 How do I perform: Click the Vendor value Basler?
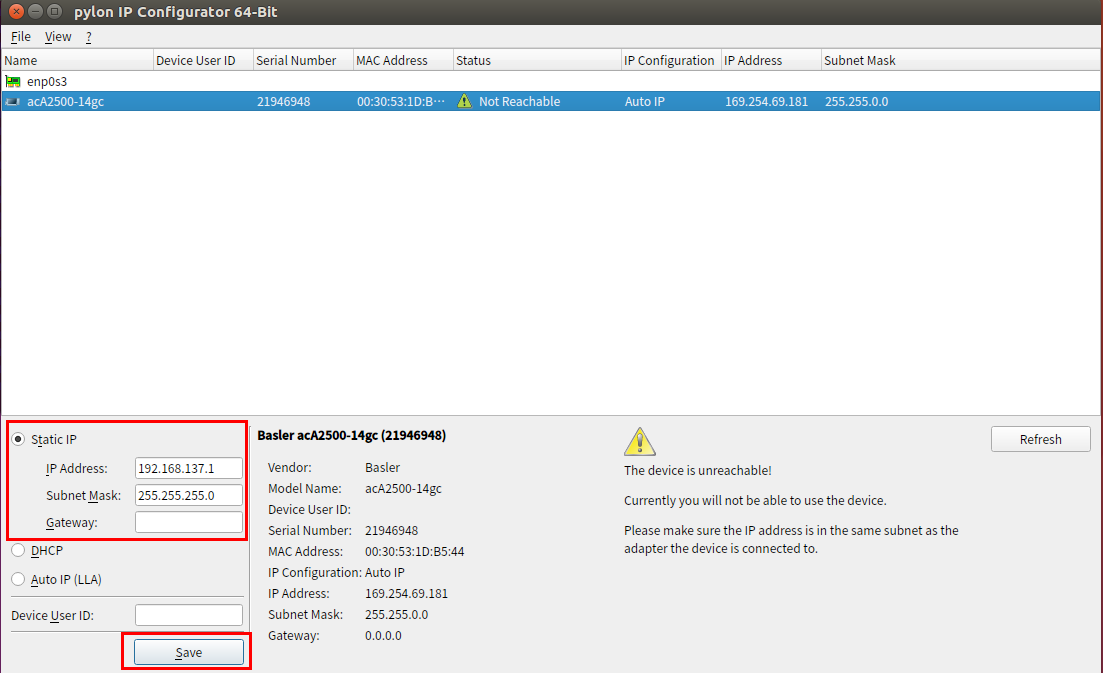pyautogui.click(x=383, y=468)
